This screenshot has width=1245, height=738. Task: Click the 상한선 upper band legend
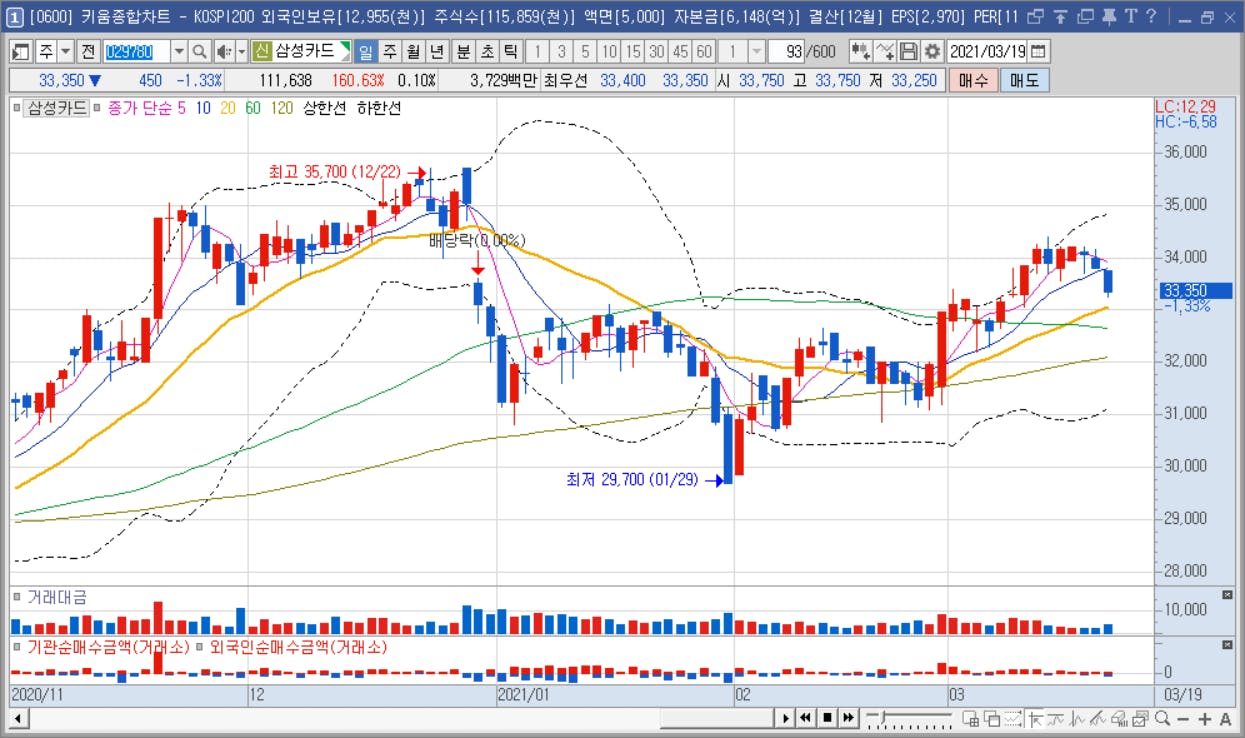coord(325,108)
